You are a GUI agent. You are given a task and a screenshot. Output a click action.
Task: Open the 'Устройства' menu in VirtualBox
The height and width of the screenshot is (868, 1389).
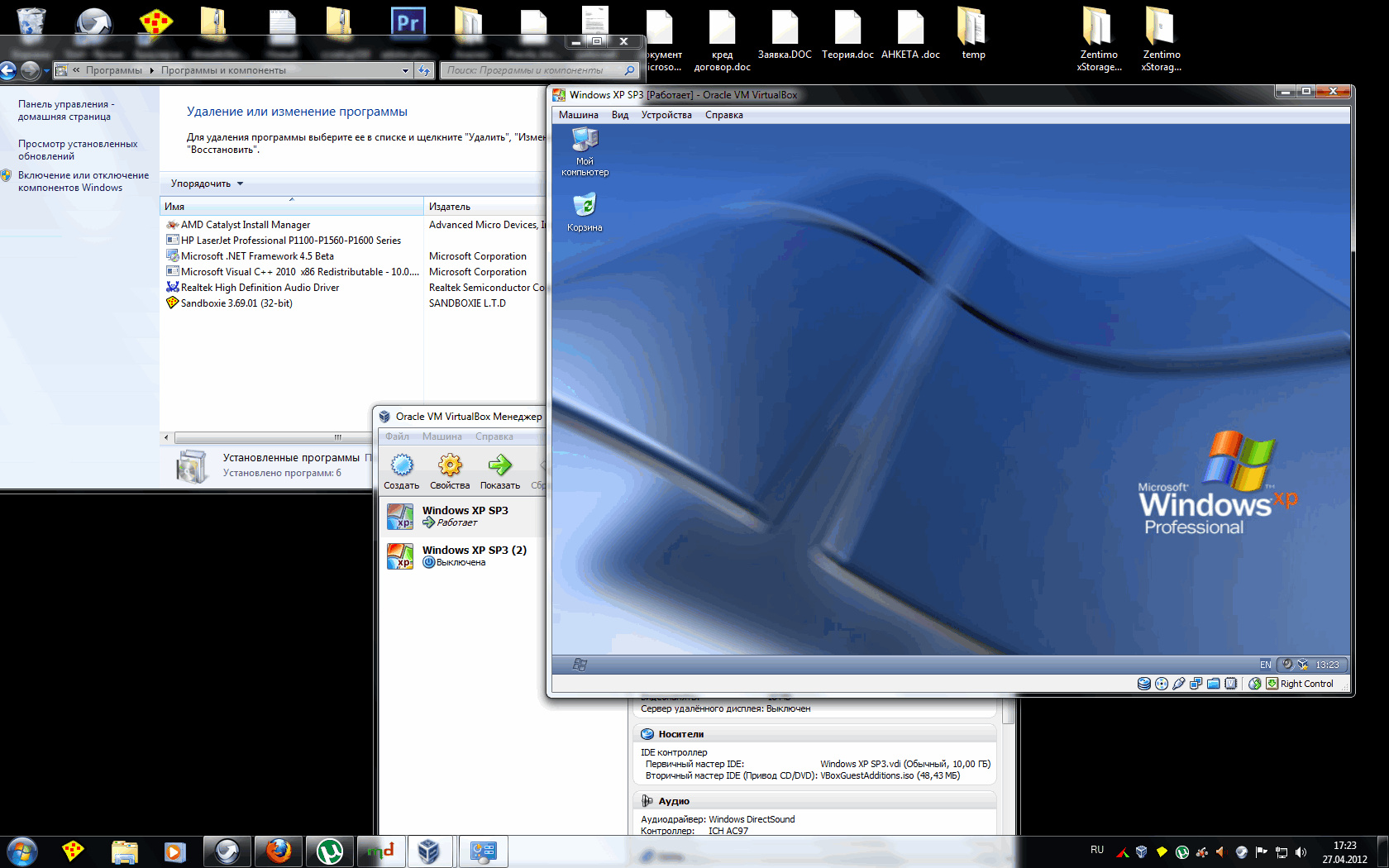[666, 115]
